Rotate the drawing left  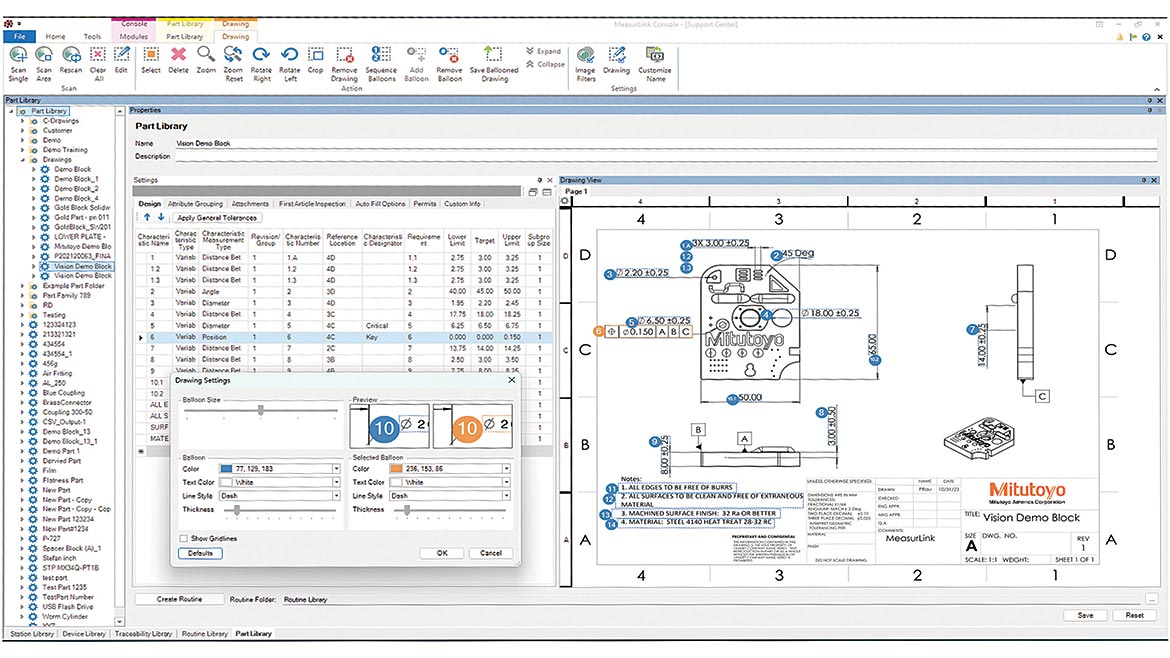pyautogui.click(x=290, y=54)
